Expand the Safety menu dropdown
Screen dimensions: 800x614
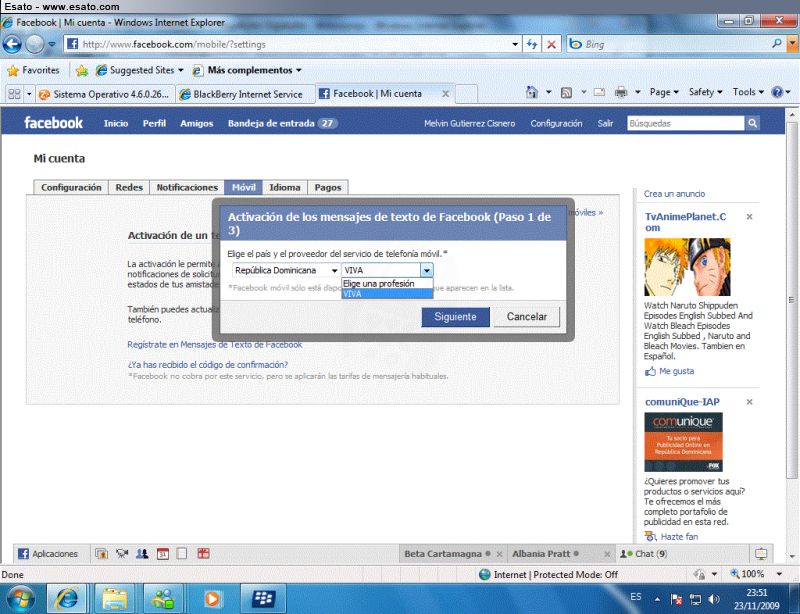(x=706, y=92)
